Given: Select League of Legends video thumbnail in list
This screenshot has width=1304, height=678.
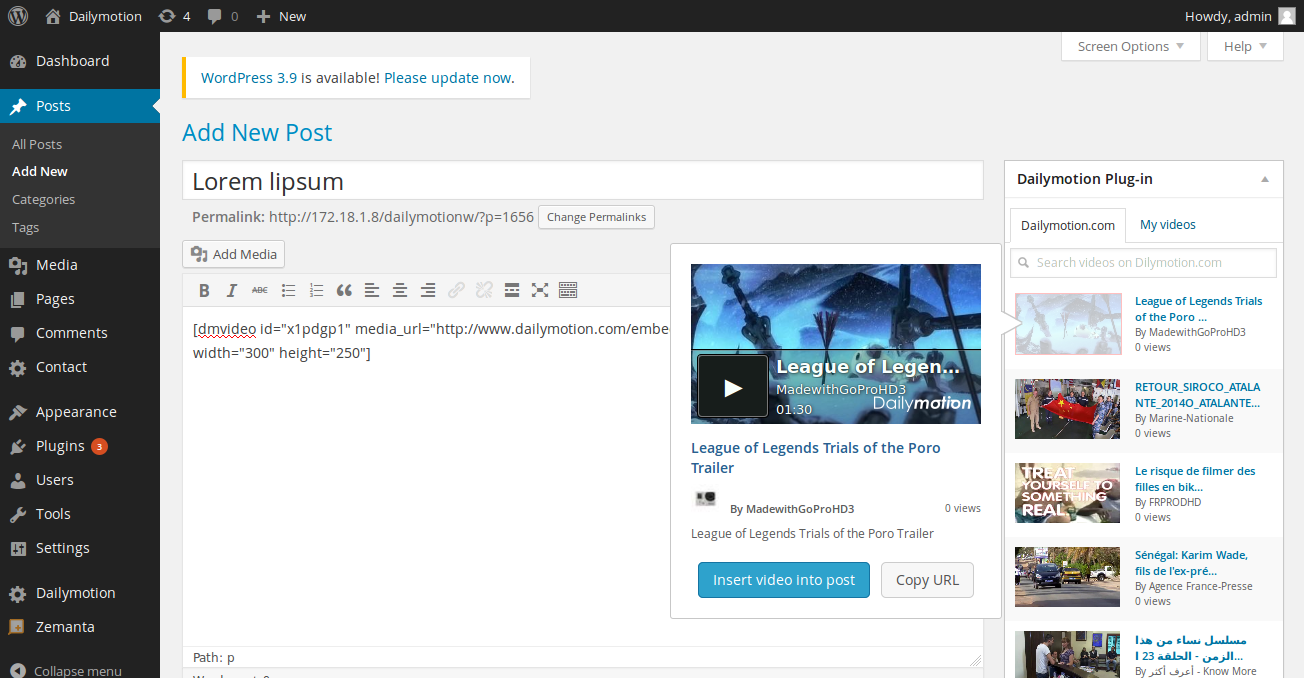Looking at the screenshot, I should click(x=1068, y=324).
